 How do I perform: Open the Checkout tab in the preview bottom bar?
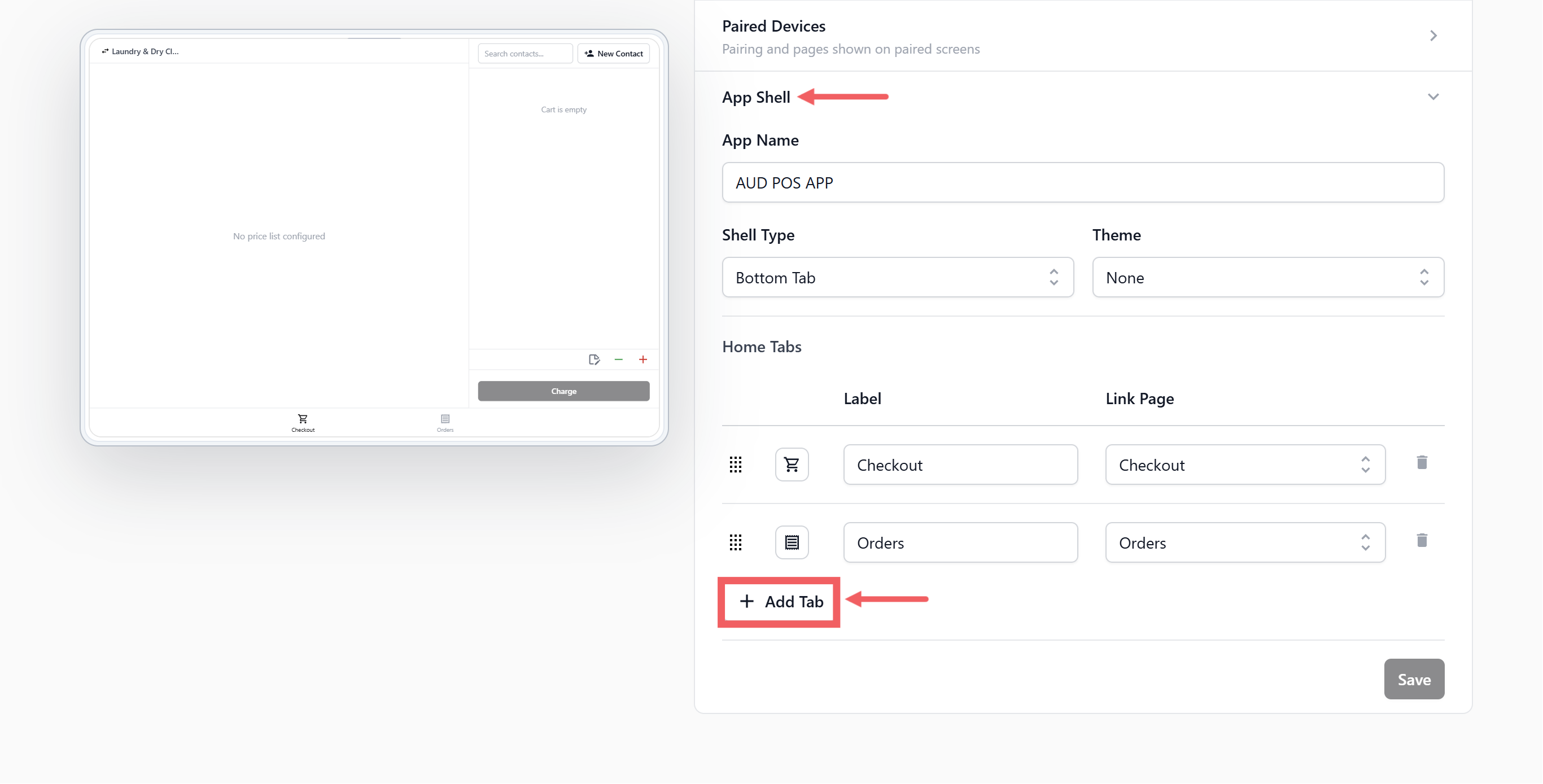[x=303, y=423]
